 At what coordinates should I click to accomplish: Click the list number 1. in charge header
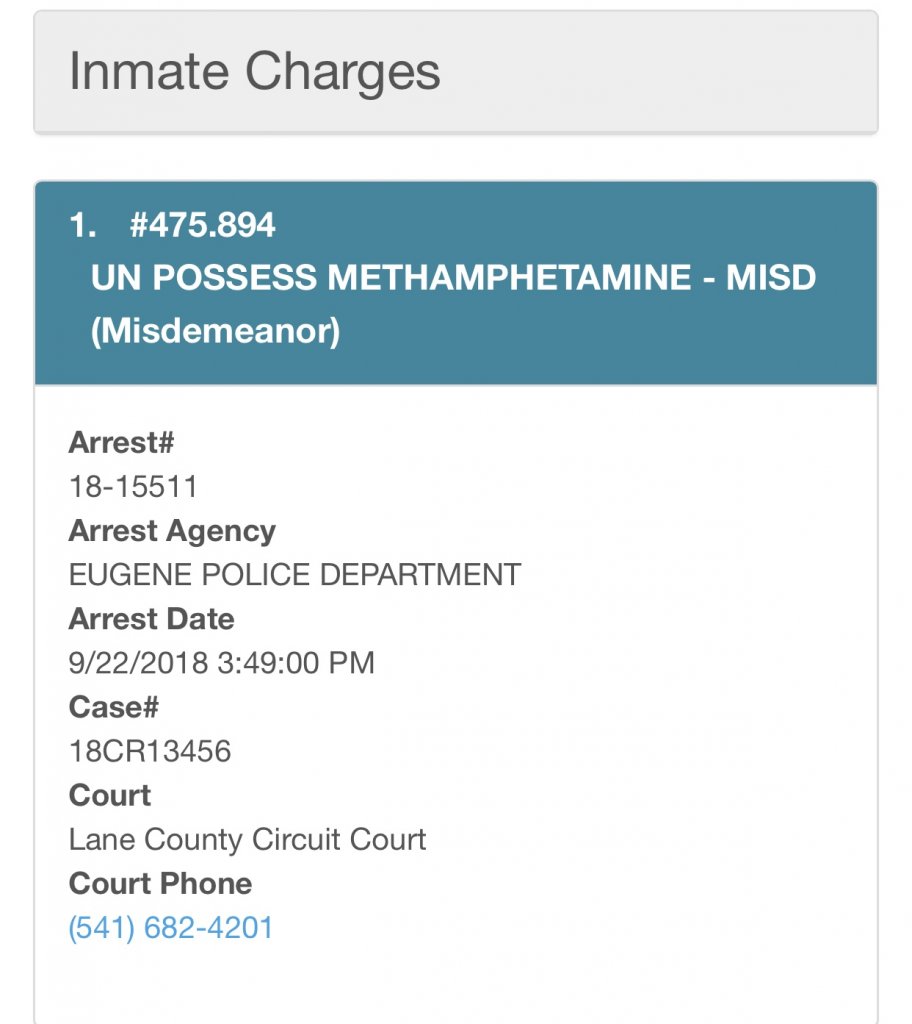[82, 226]
